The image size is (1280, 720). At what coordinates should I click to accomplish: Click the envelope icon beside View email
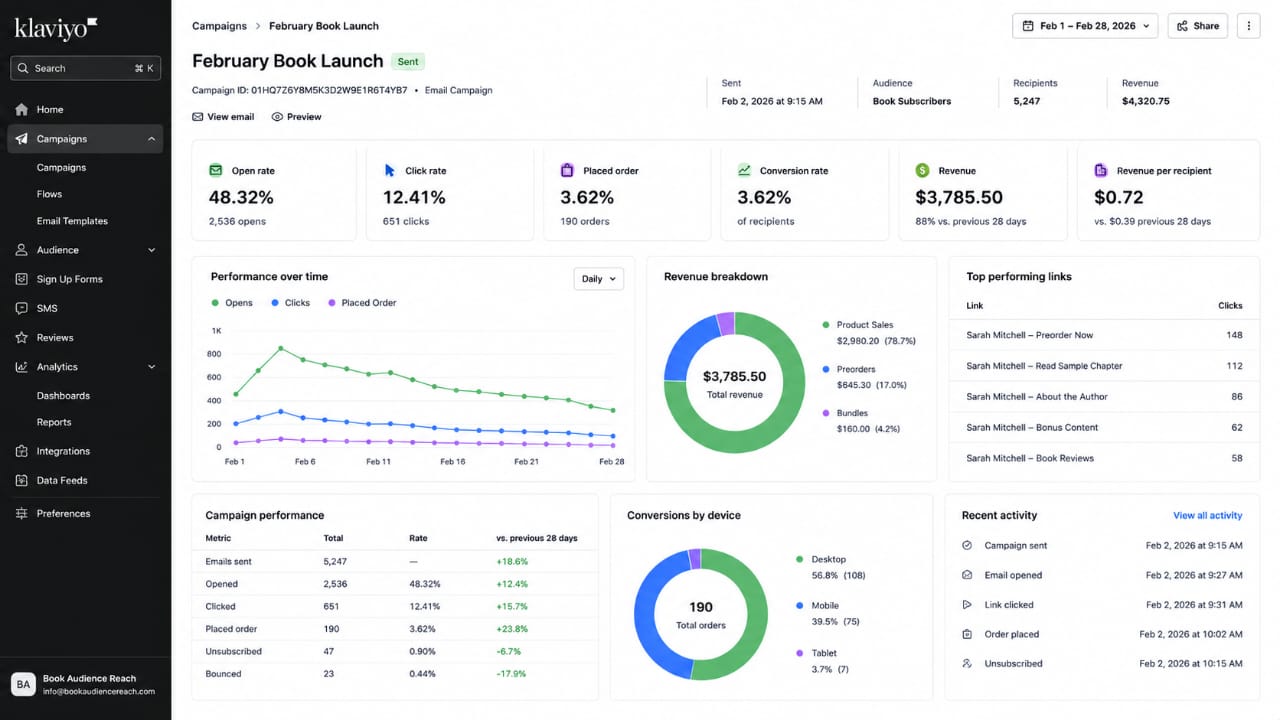(x=198, y=117)
